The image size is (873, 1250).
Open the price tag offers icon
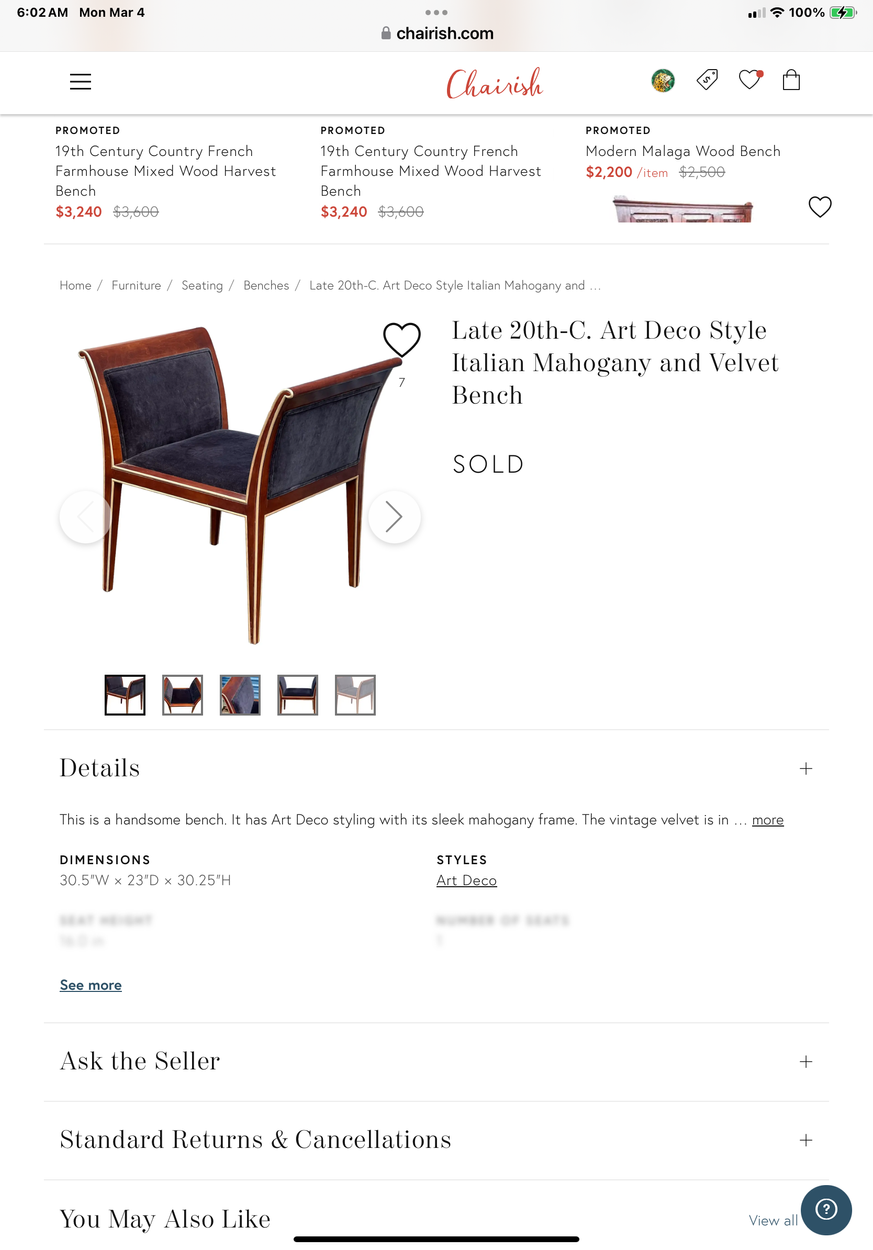(707, 80)
